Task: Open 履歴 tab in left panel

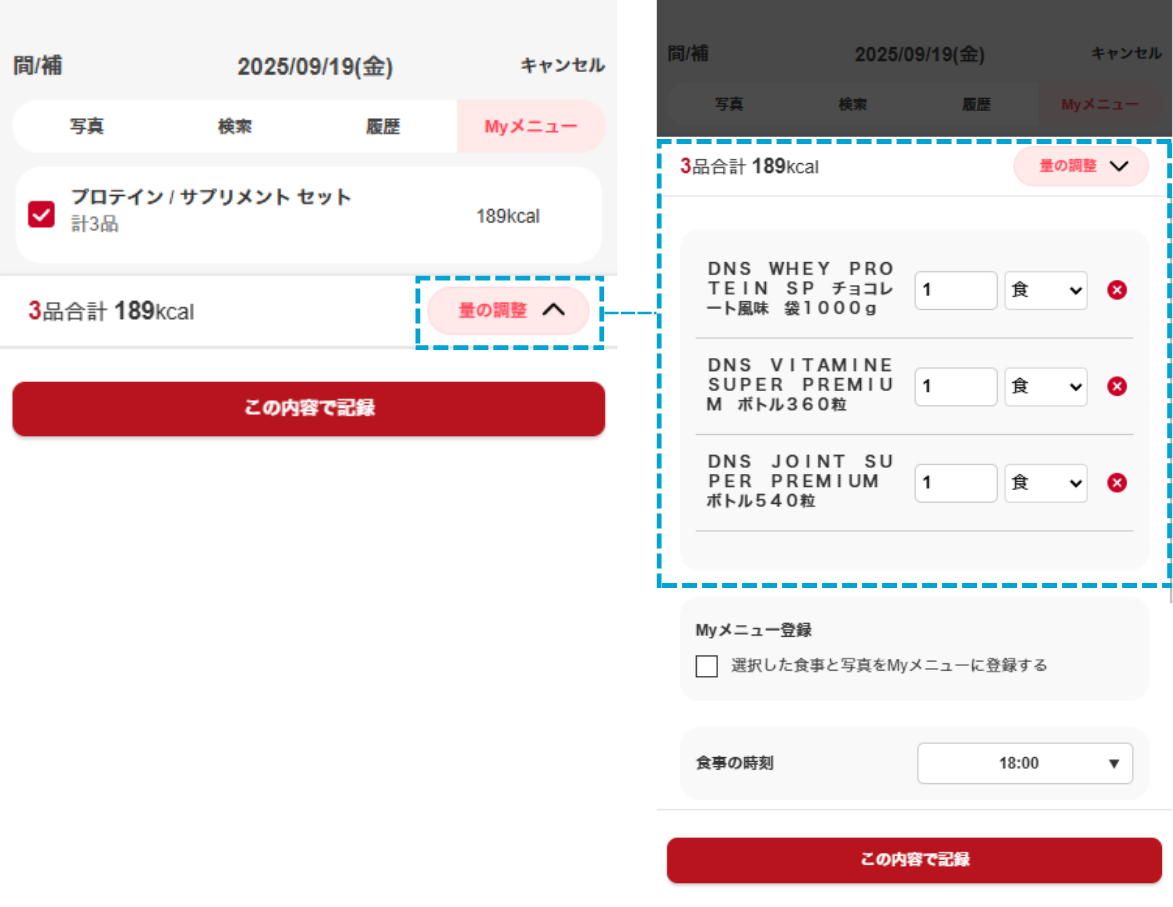Action: 383,127
